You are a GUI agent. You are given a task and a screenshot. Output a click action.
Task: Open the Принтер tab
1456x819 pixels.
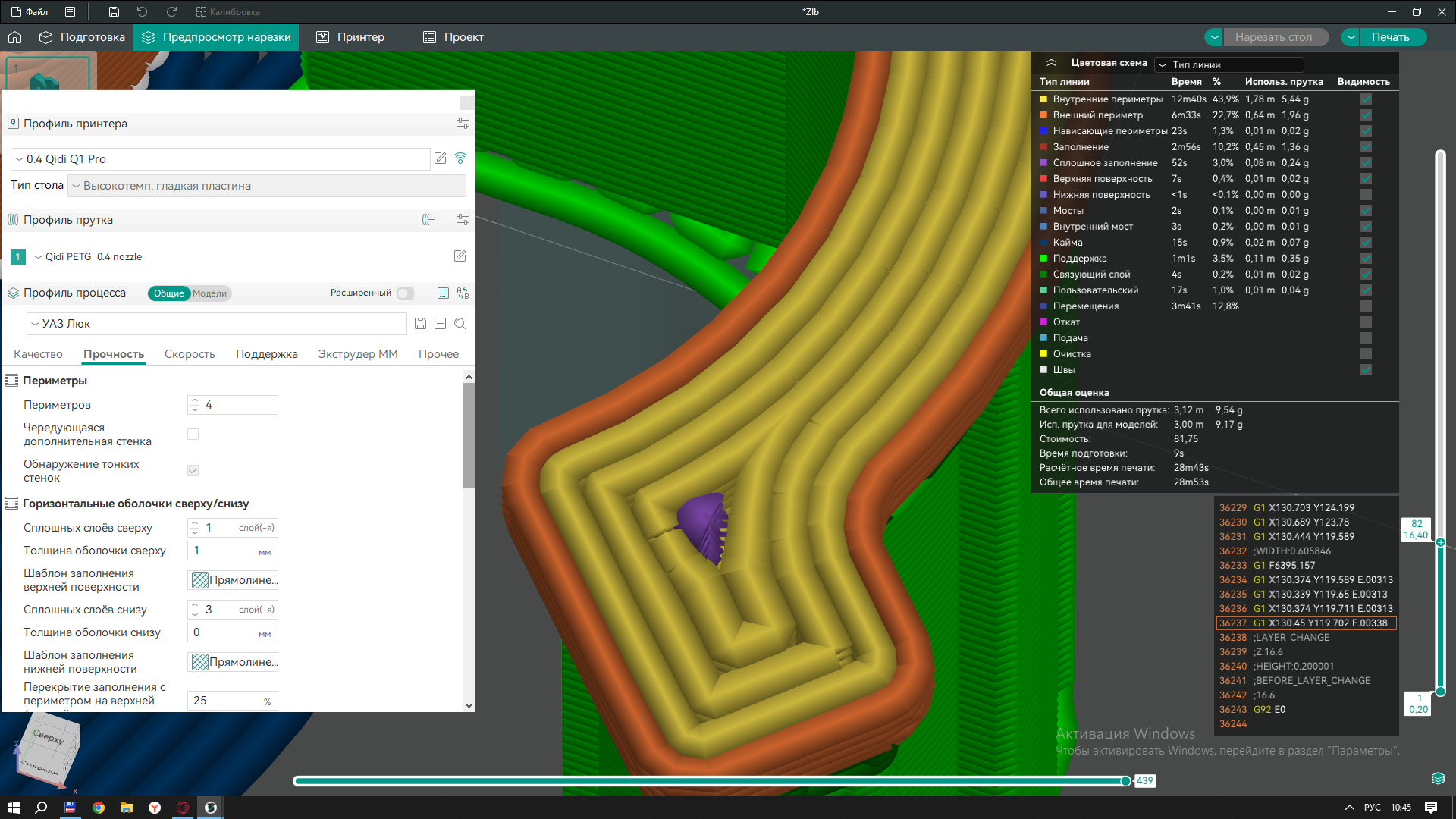[x=350, y=37]
